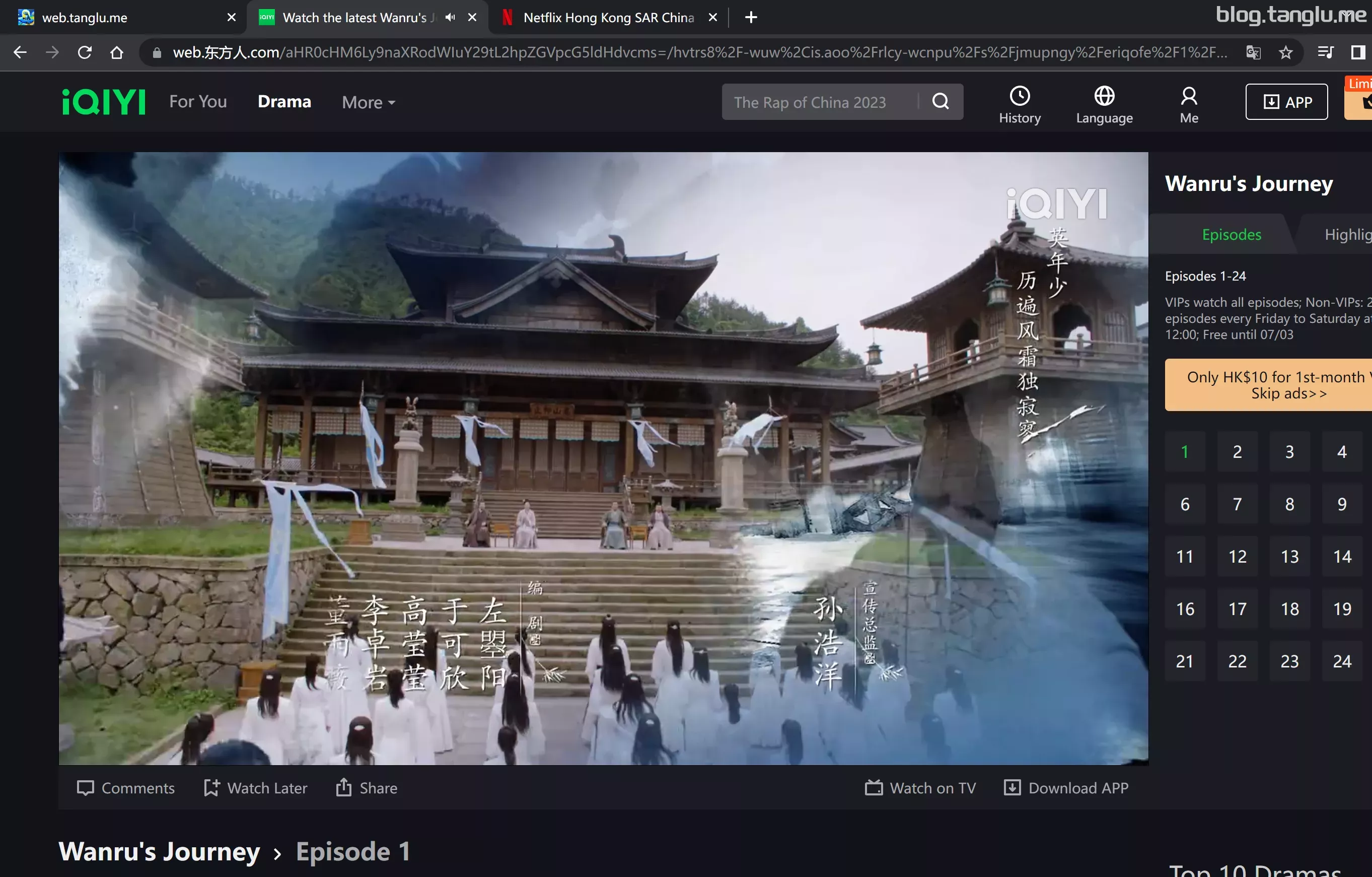This screenshot has height=877, width=1372.
Task: Click the Wanru's Journey sidebar heading
Action: 1248,184
